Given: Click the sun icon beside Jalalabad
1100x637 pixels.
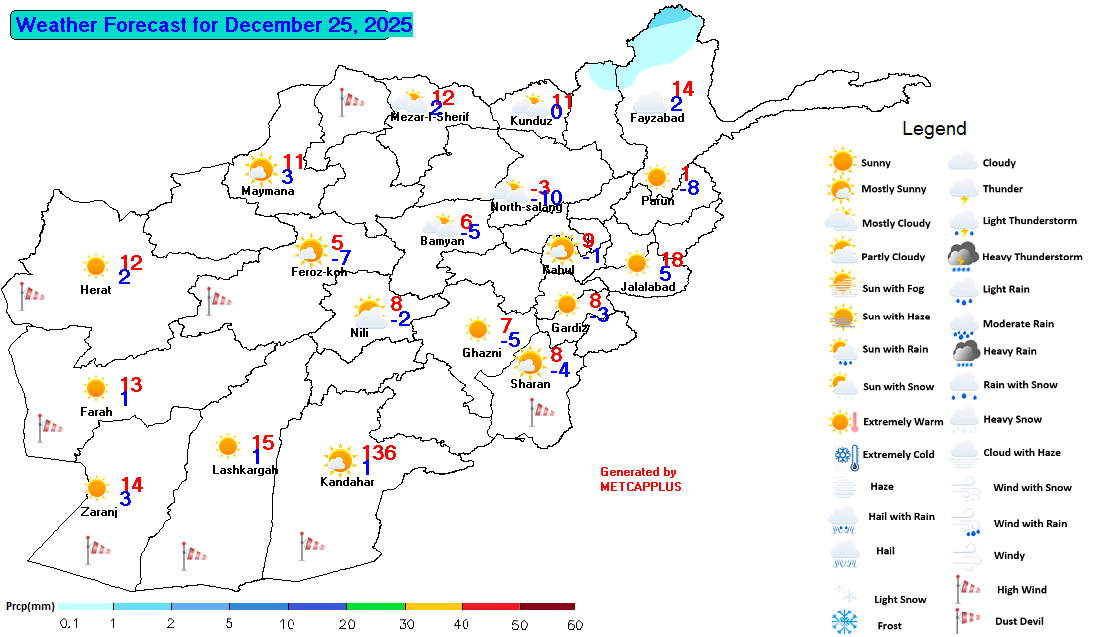Looking at the screenshot, I should pyautogui.click(x=636, y=263).
